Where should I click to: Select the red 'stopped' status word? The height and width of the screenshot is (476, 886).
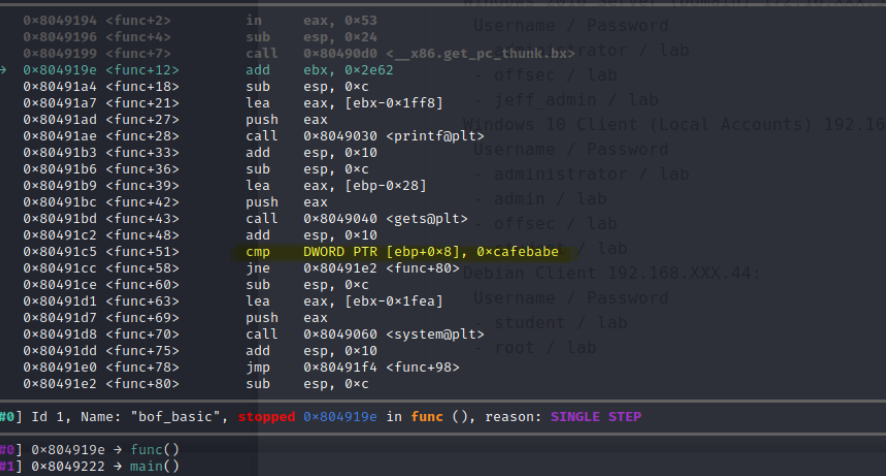pos(266,417)
